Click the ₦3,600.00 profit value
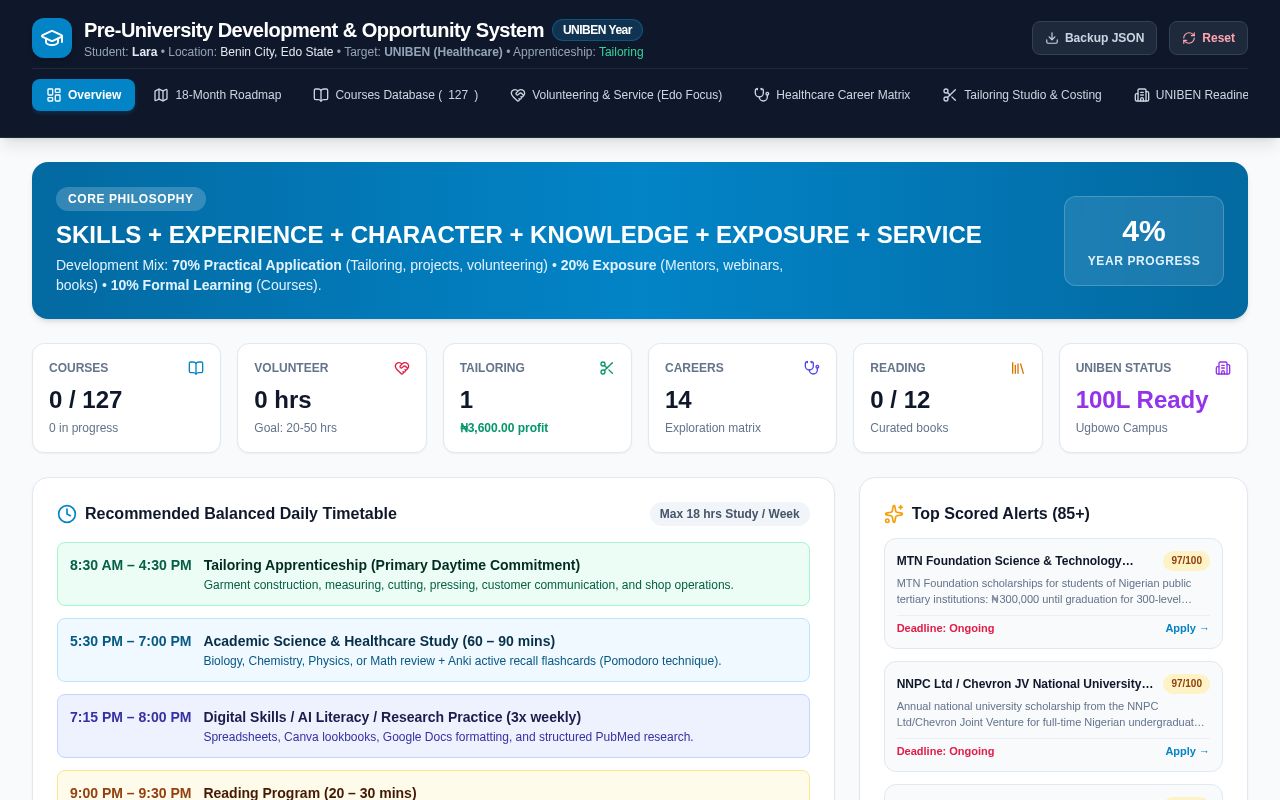This screenshot has height=800, width=1280. 504,428
